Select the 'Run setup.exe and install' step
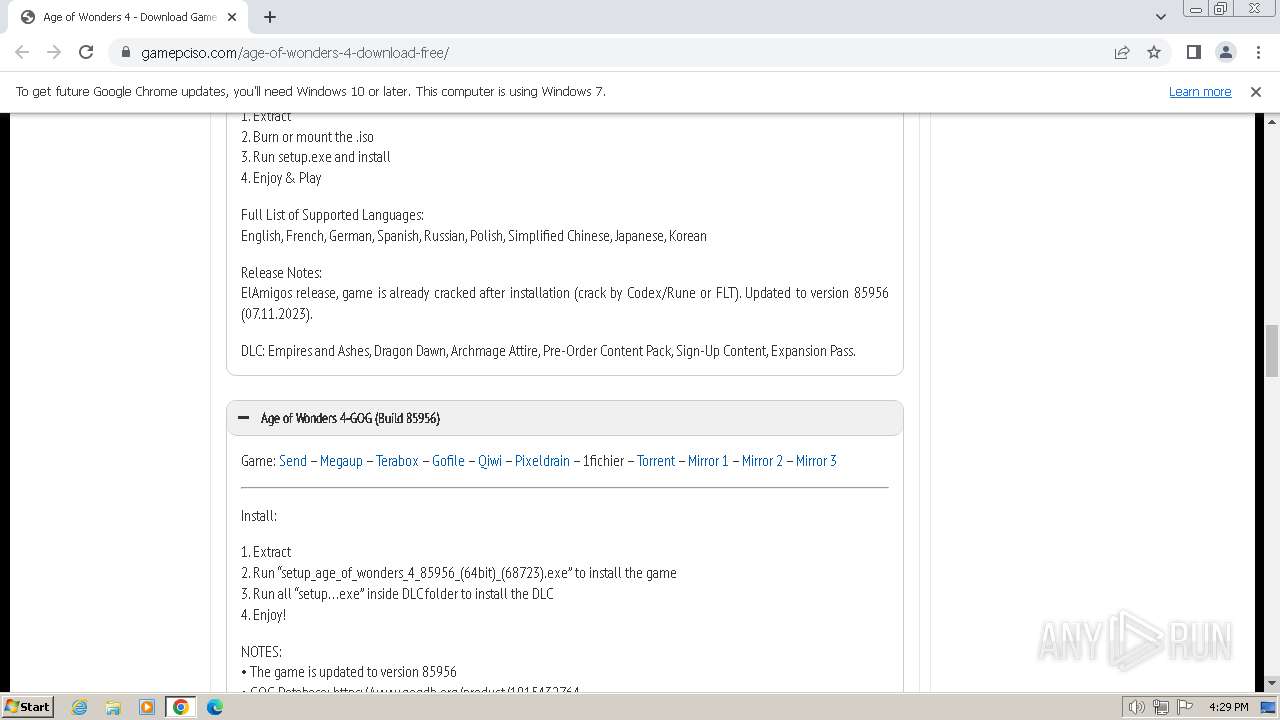 pyautogui.click(x=316, y=157)
